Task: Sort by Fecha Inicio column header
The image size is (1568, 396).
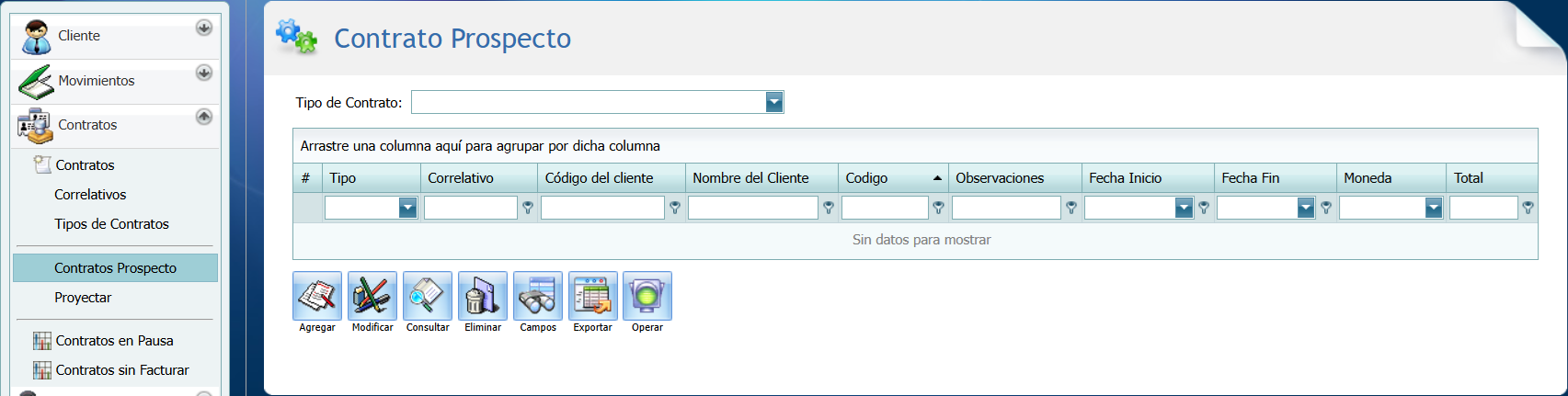Action: [1148, 178]
